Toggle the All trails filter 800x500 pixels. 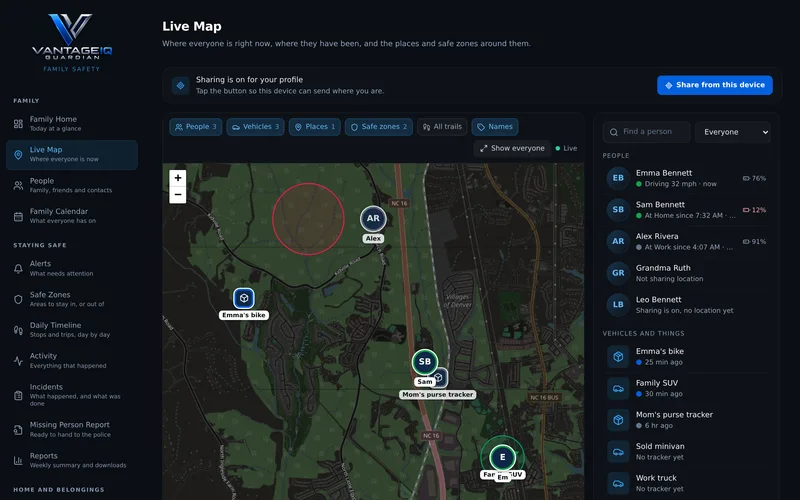pos(442,127)
